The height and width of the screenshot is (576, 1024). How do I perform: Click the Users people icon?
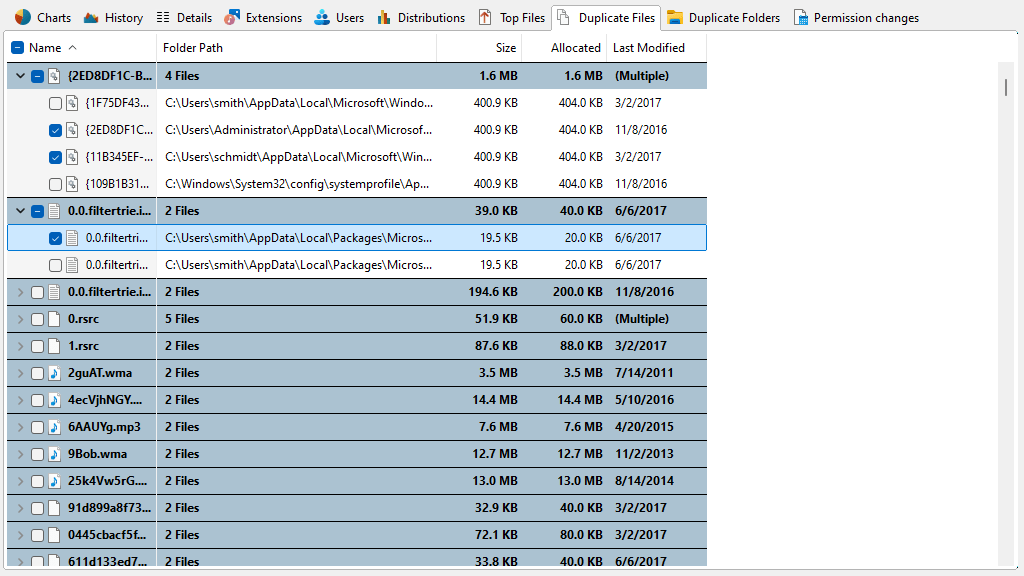point(322,17)
